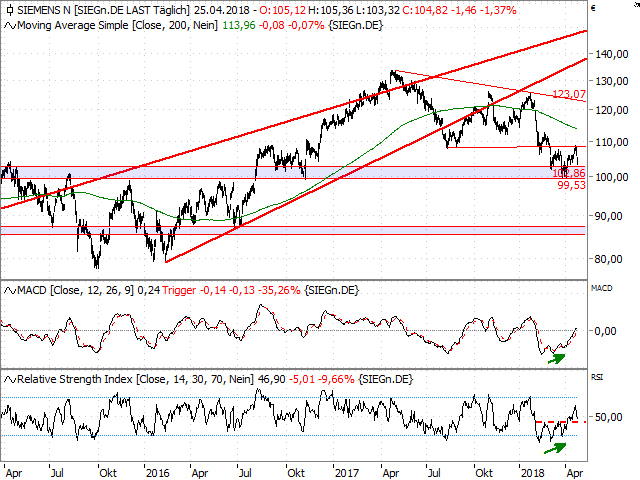Viewport: 640px width, 480px height.
Task: Click the low price L:103,32
Action: coord(378,10)
